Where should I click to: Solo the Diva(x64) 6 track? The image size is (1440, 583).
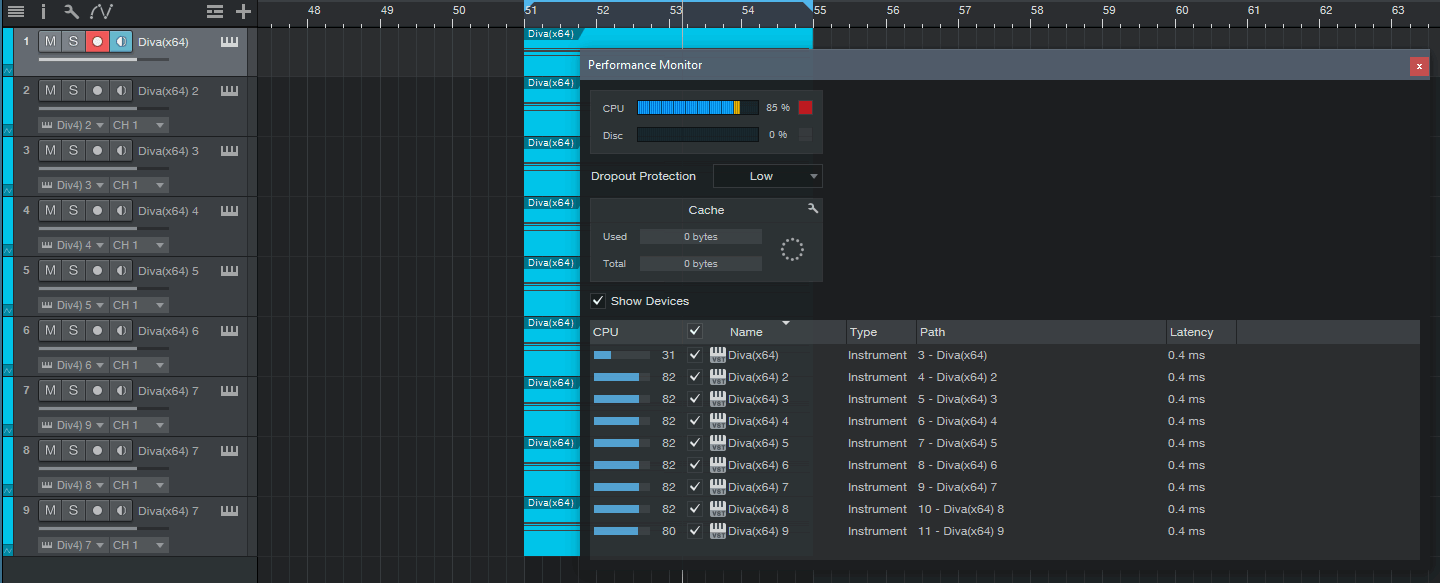[x=73, y=331]
